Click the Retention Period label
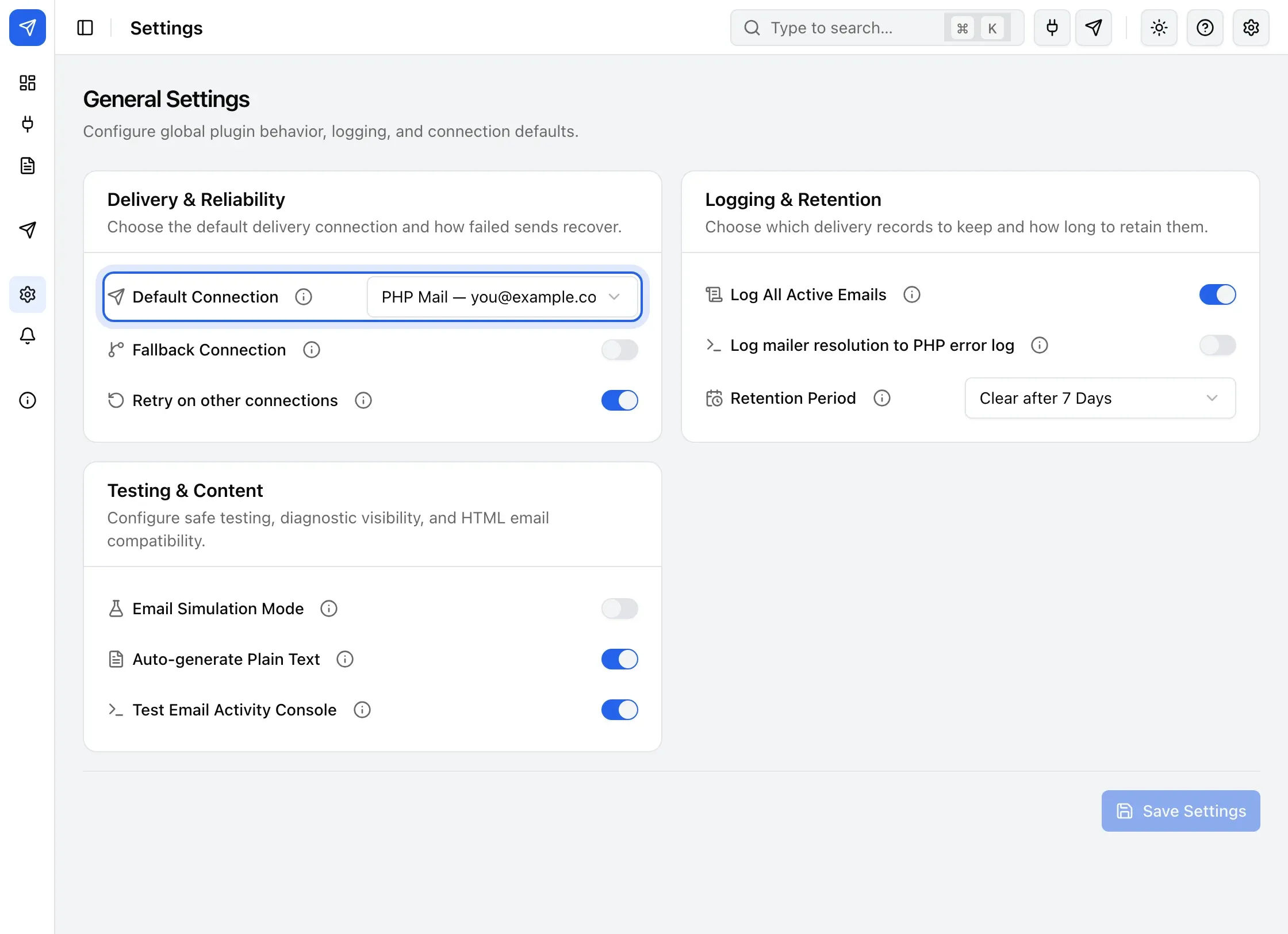The width and height of the screenshot is (1288, 934). [793, 398]
